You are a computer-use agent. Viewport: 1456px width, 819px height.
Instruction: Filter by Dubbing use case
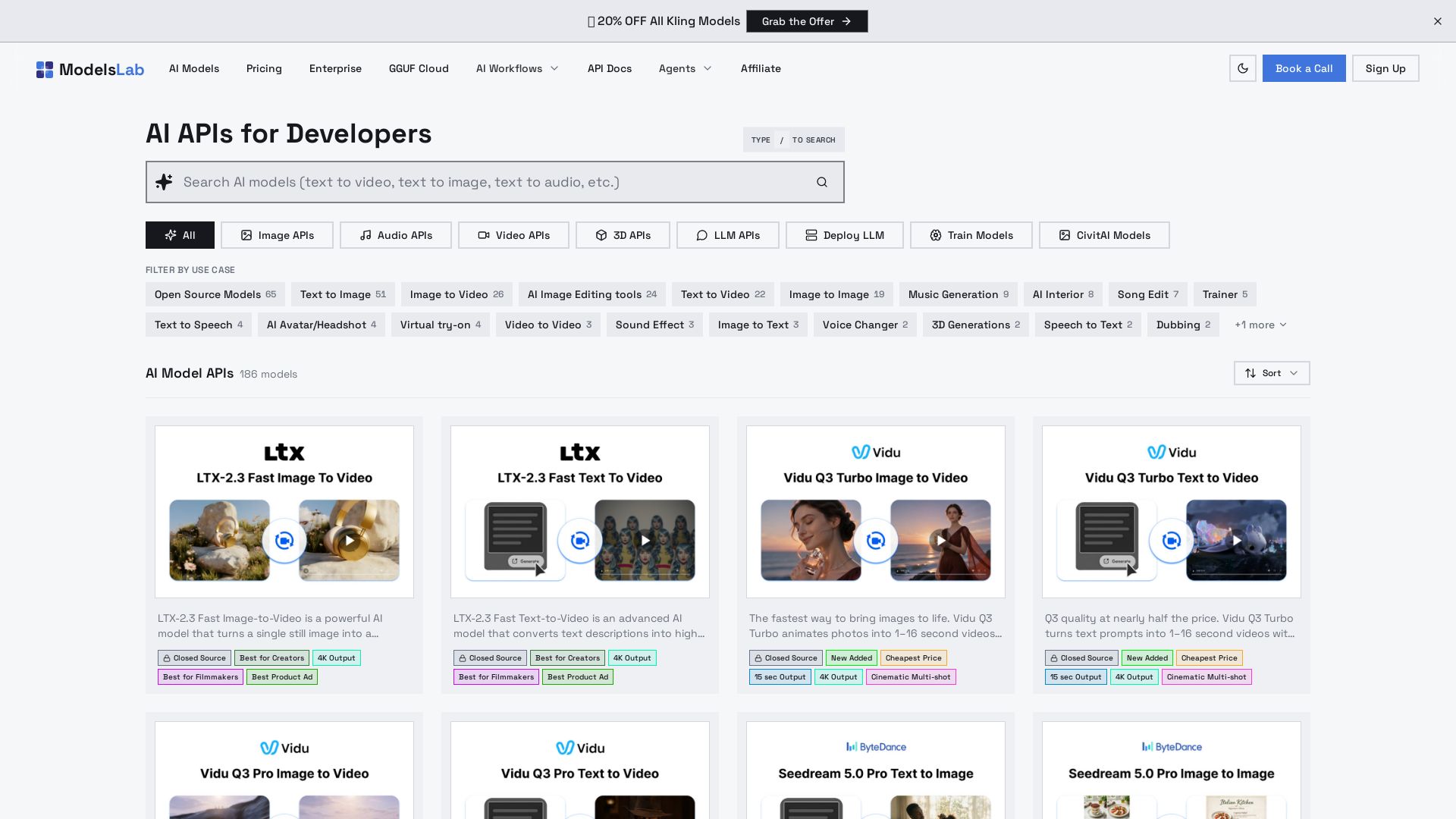point(1183,325)
